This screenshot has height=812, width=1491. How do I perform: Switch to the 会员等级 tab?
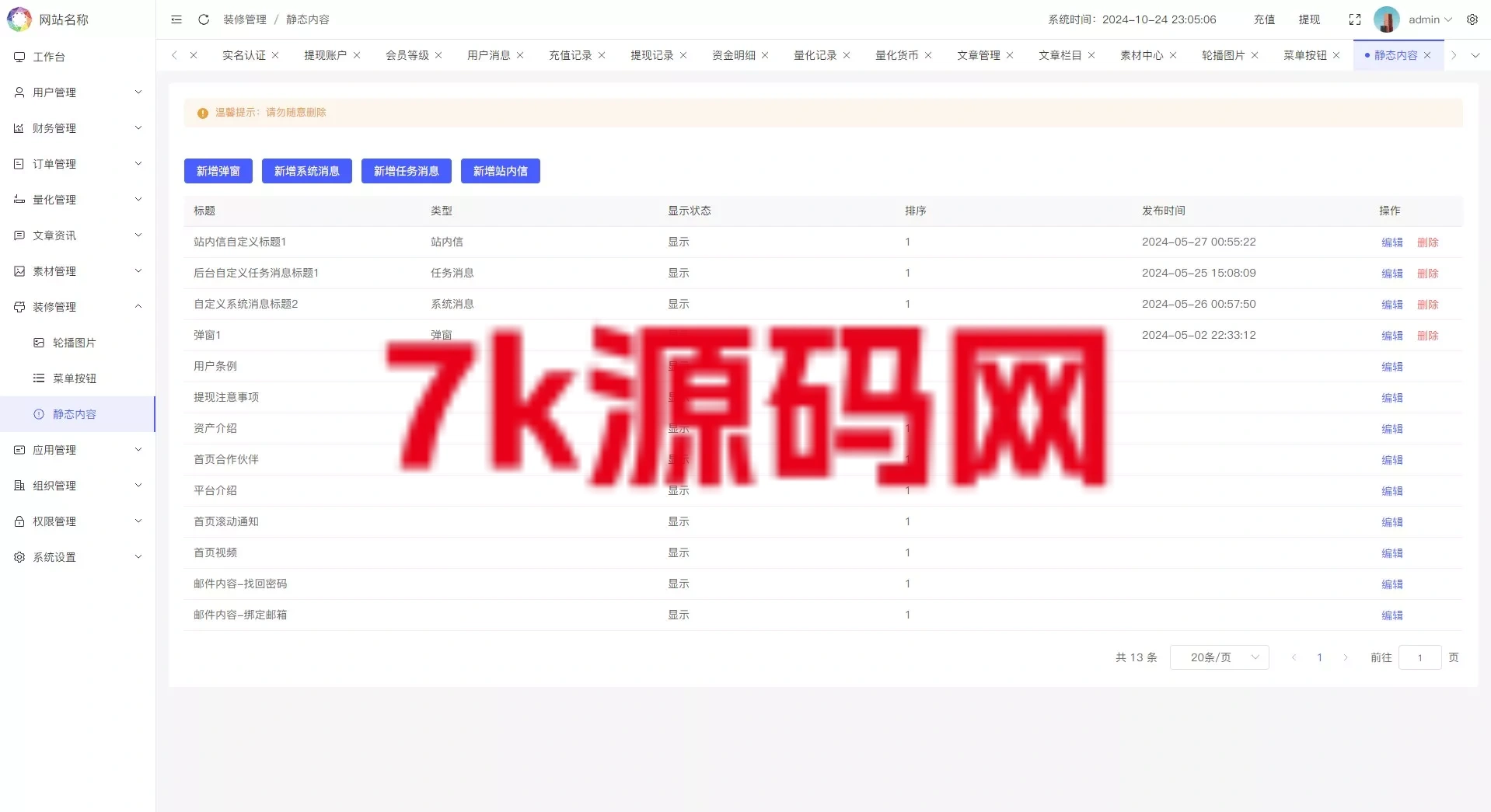point(407,55)
